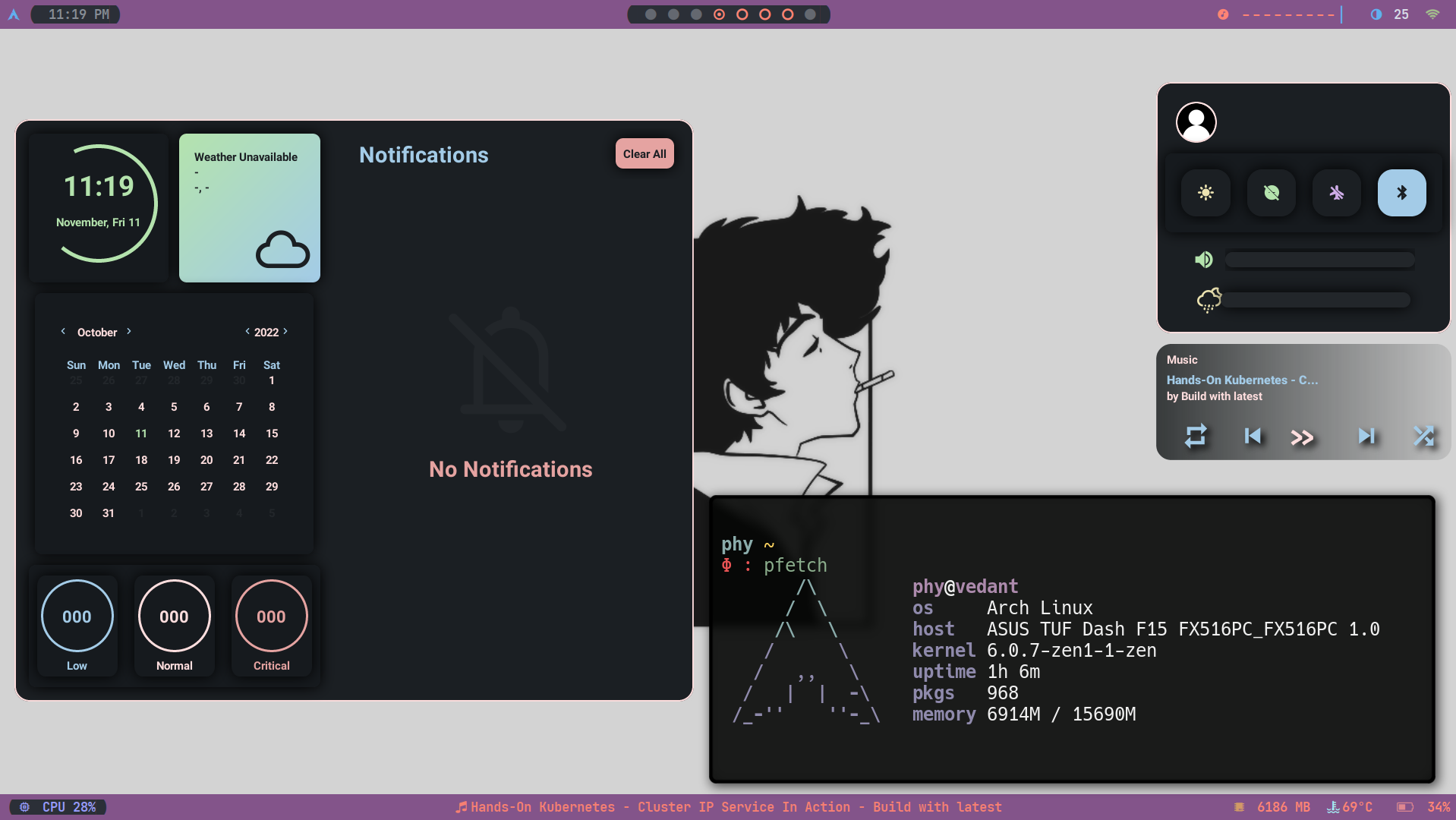
Task: Click the uptime value '1h 6m'
Action: coord(1013,671)
